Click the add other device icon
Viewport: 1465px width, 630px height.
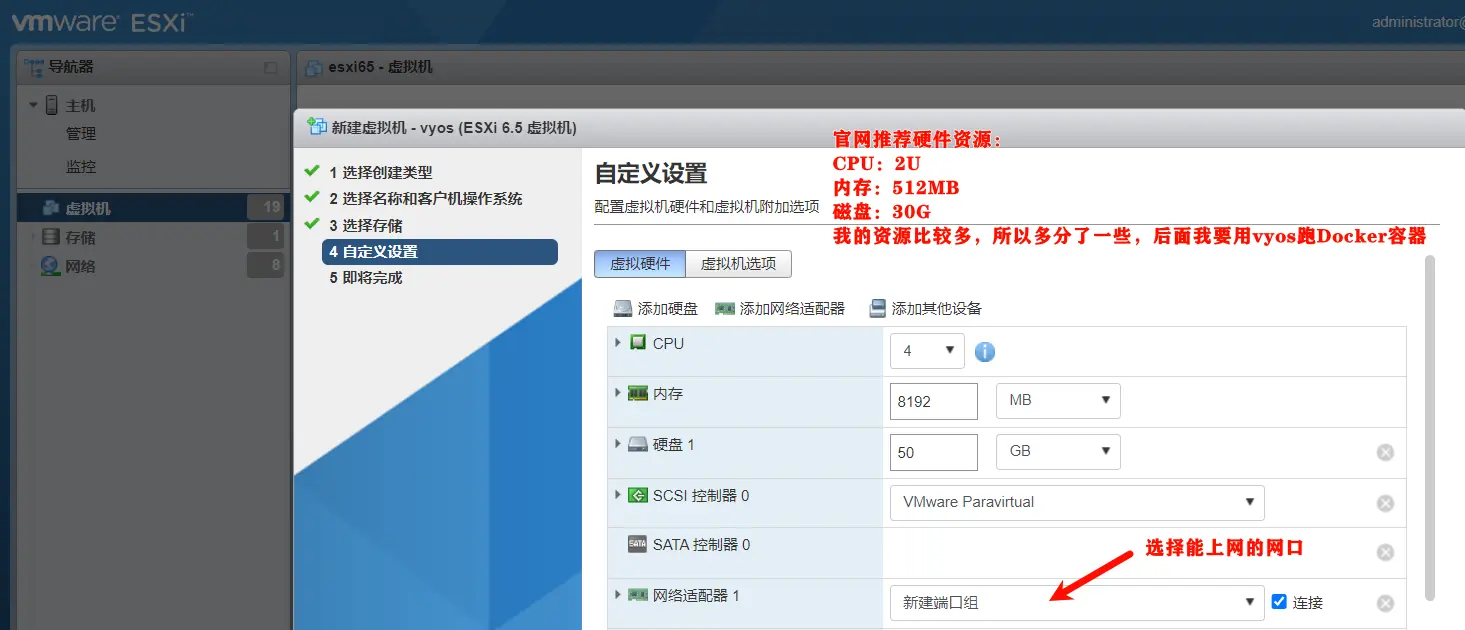click(x=878, y=308)
